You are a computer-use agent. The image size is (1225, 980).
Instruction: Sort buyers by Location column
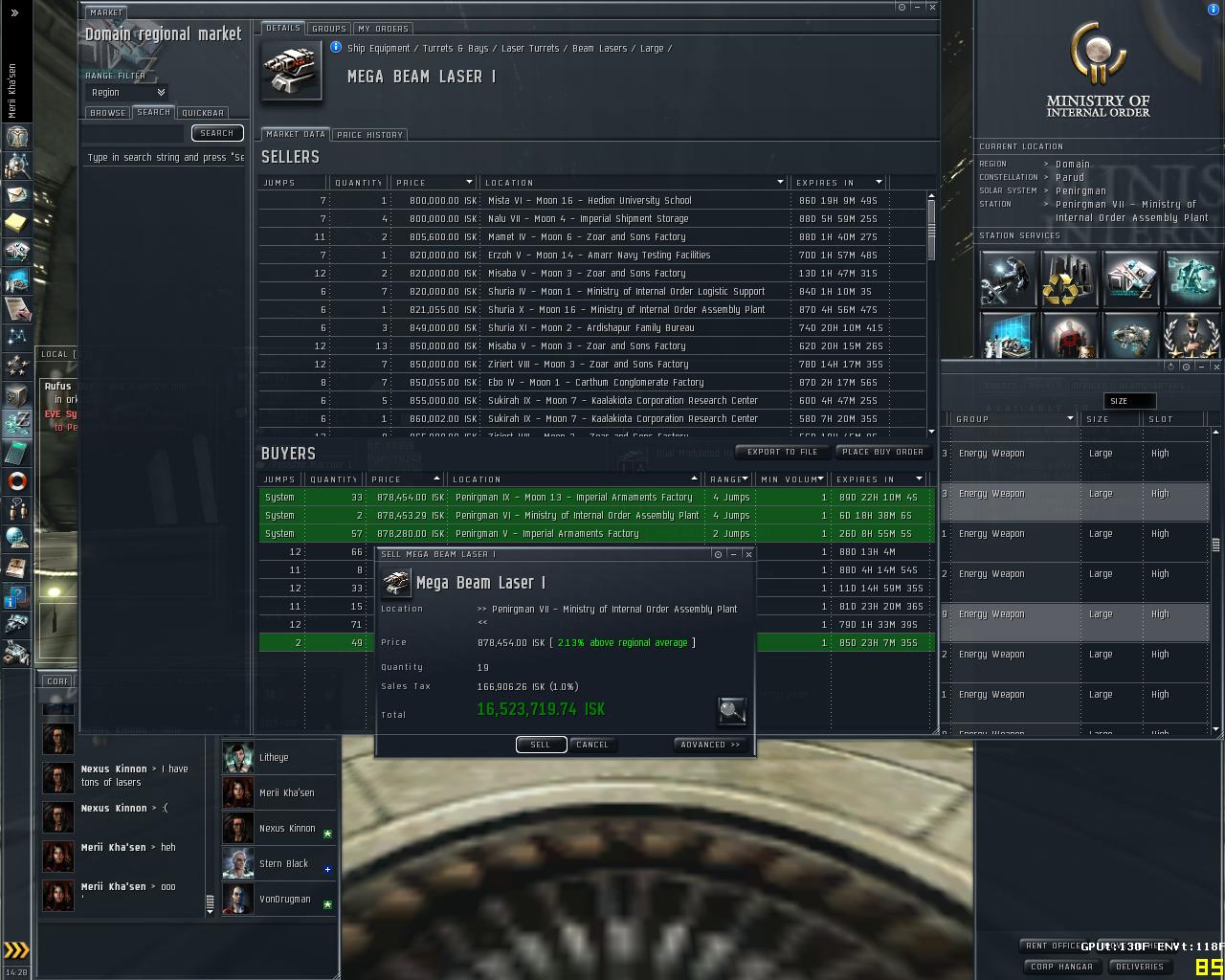574,479
